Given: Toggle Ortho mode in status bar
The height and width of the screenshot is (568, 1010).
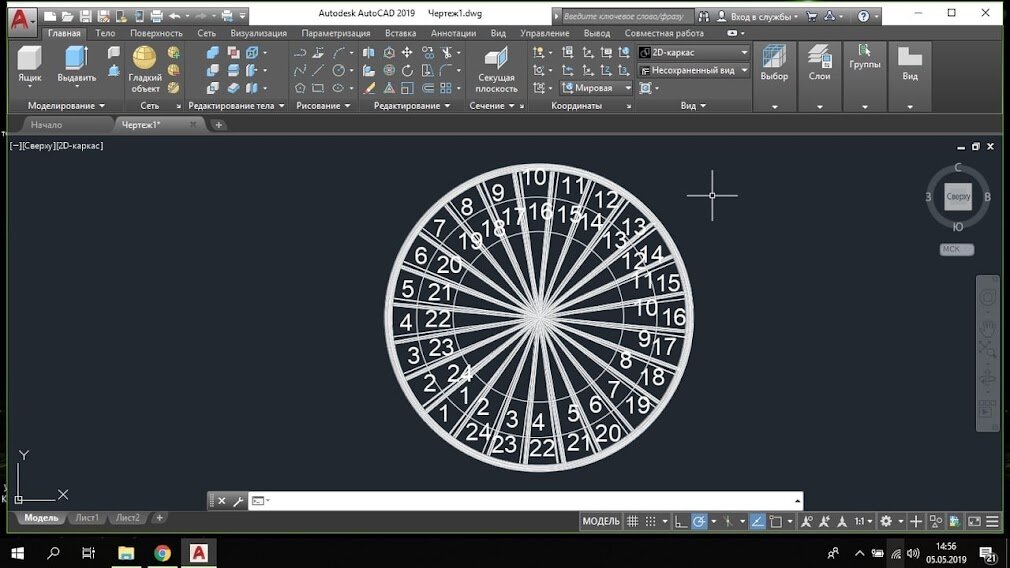Looking at the screenshot, I should (681, 521).
